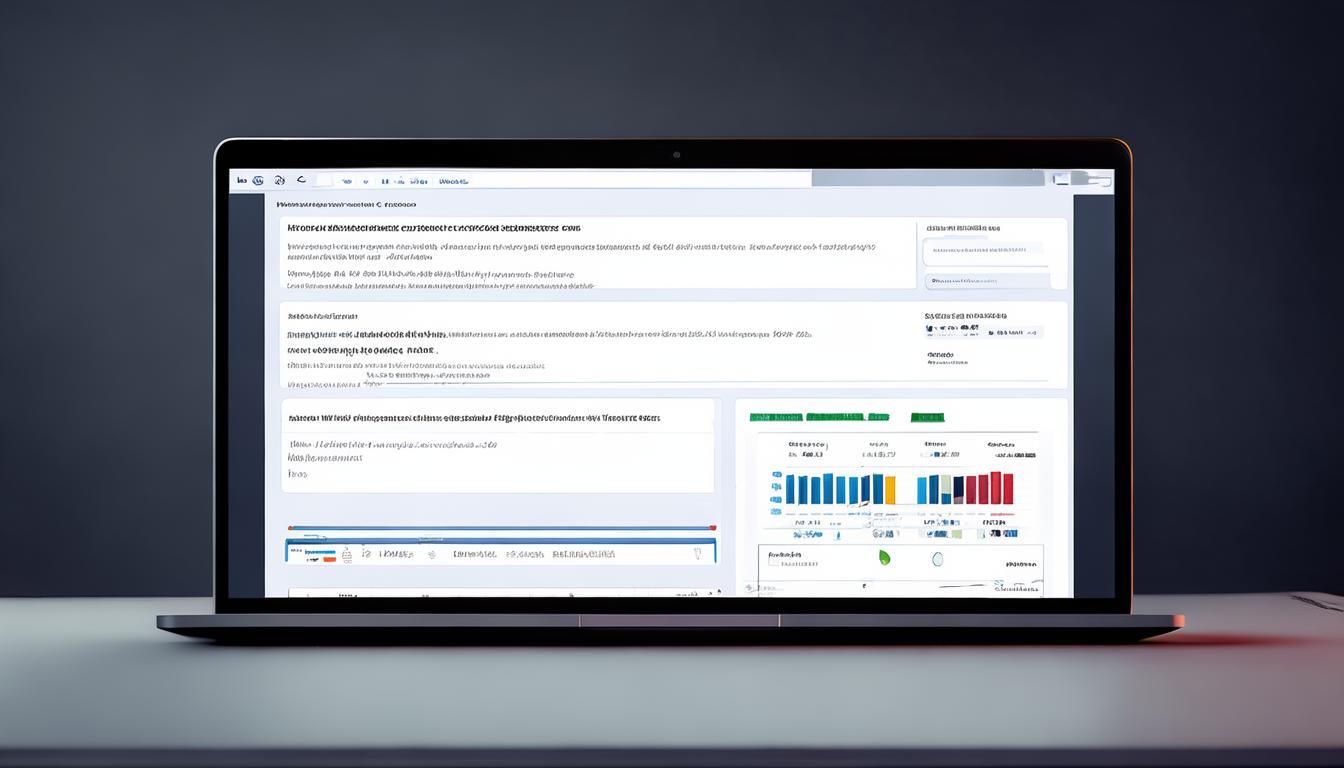1344x768 pixels.
Task: Click the oval outline icon beside the leaf
Action: [x=937, y=559]
